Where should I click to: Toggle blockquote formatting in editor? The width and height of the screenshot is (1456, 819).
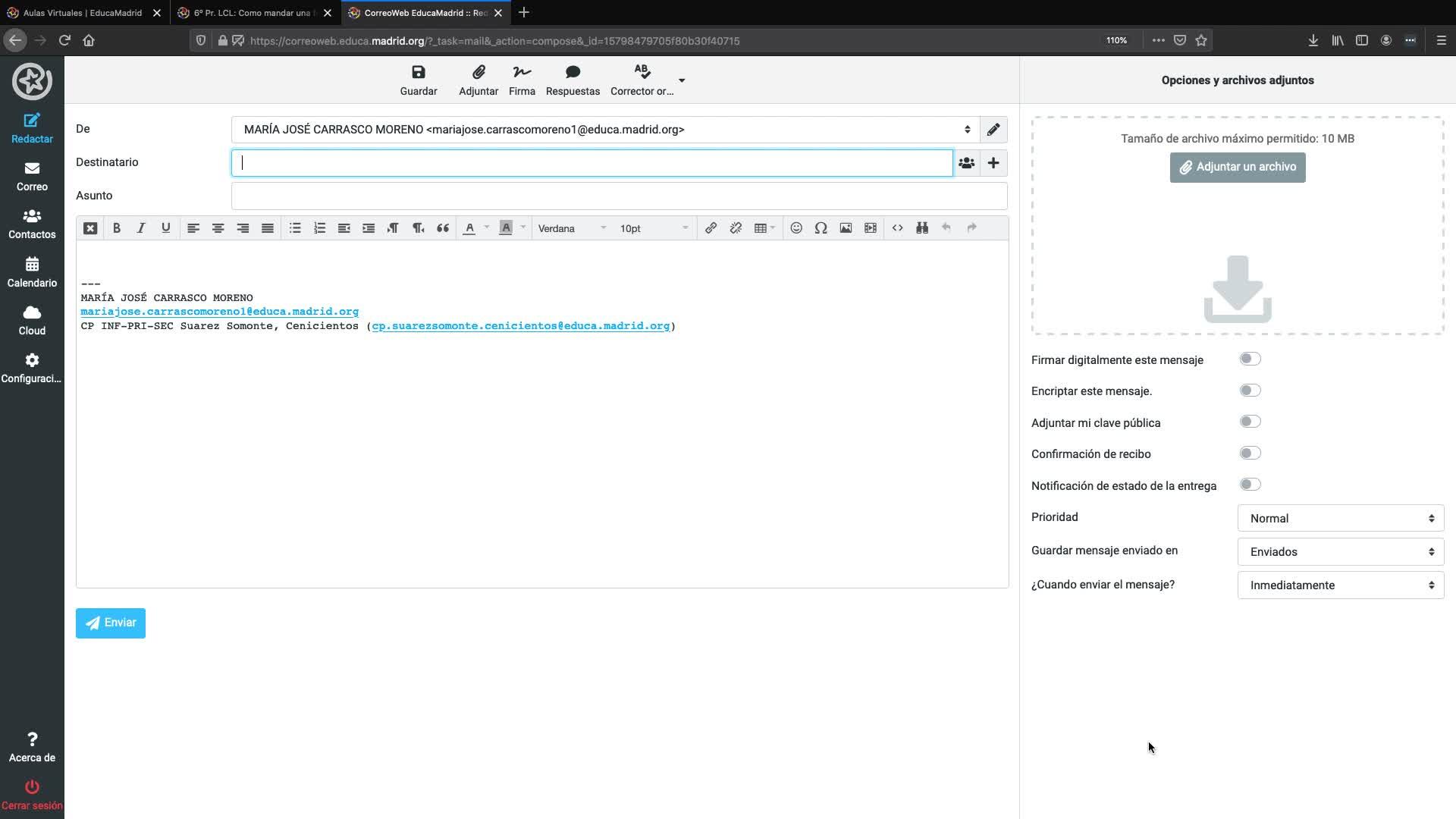443,228
